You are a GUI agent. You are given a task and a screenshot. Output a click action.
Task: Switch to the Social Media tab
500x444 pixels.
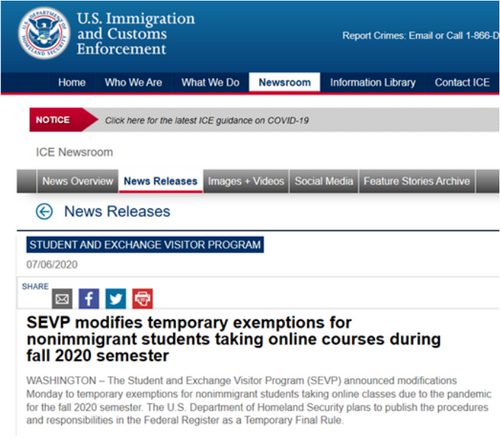[324, 181]
